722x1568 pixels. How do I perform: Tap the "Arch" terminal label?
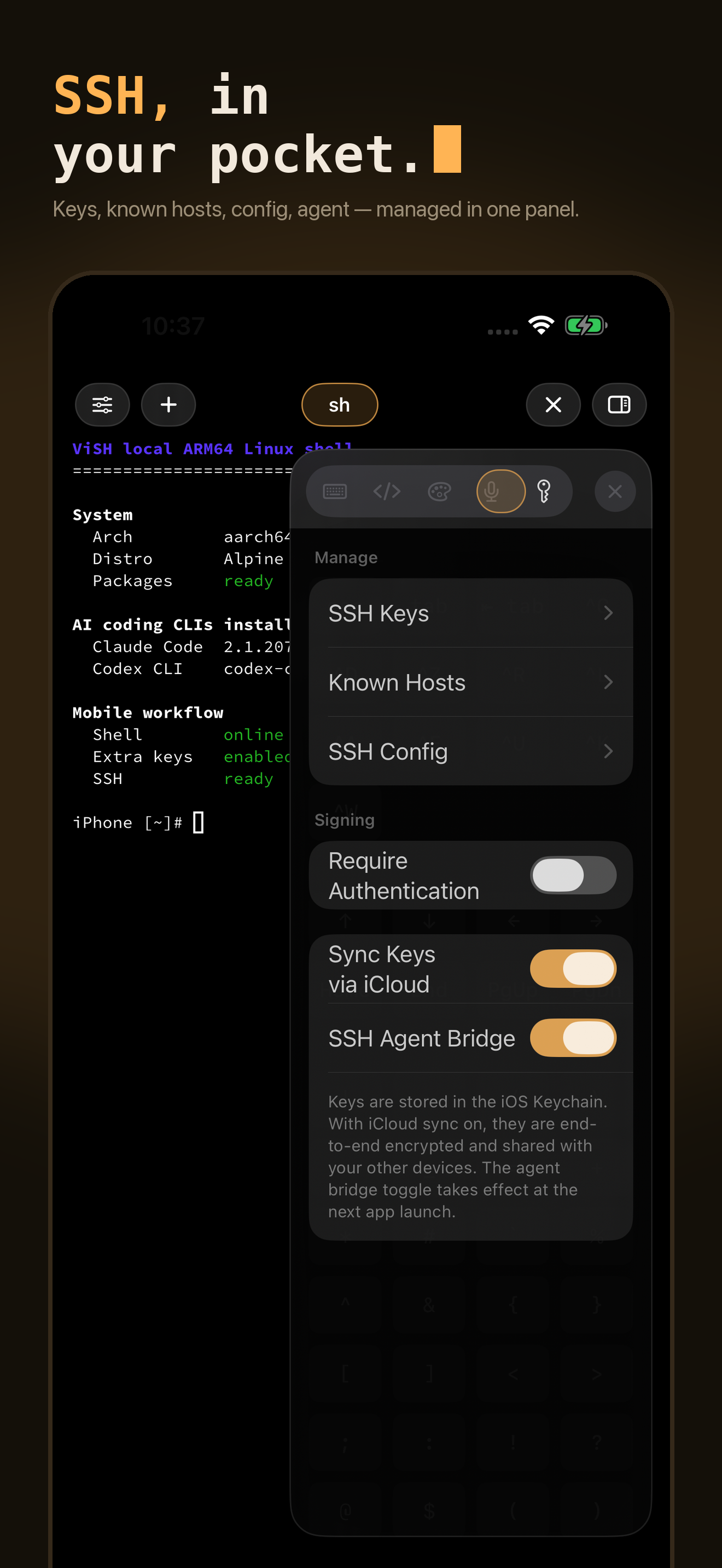point(113,537)
